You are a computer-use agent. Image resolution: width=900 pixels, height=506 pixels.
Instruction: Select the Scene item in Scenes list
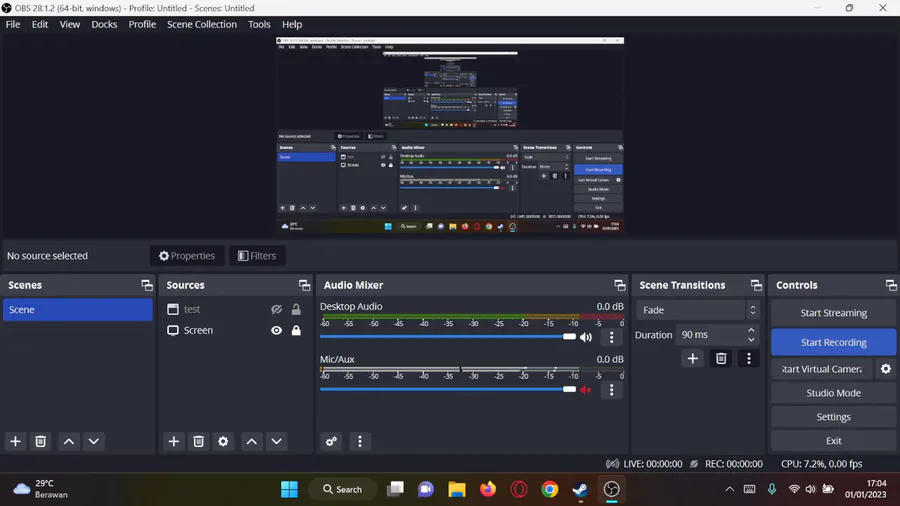77,310
